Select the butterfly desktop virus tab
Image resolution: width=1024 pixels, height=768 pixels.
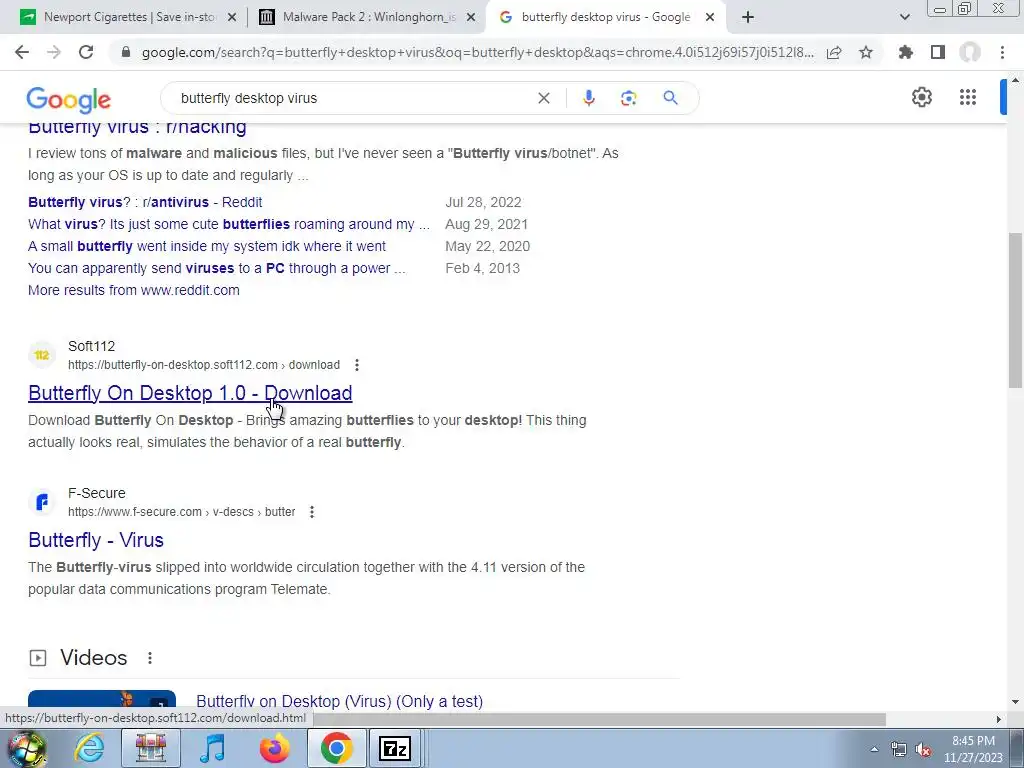pos(605,17)
